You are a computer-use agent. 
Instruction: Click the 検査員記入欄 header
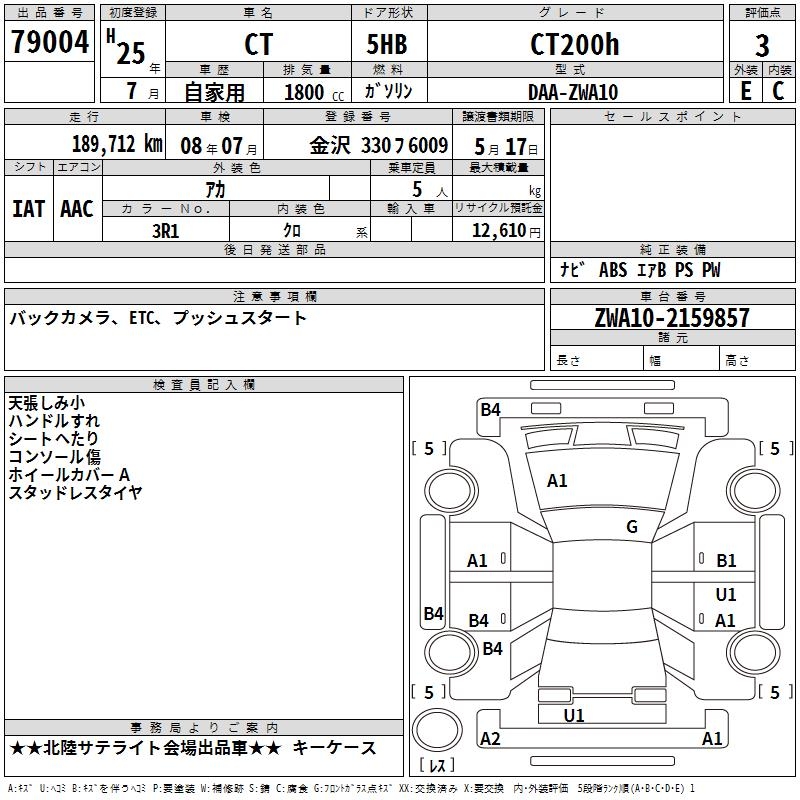[x=204, y=385]
